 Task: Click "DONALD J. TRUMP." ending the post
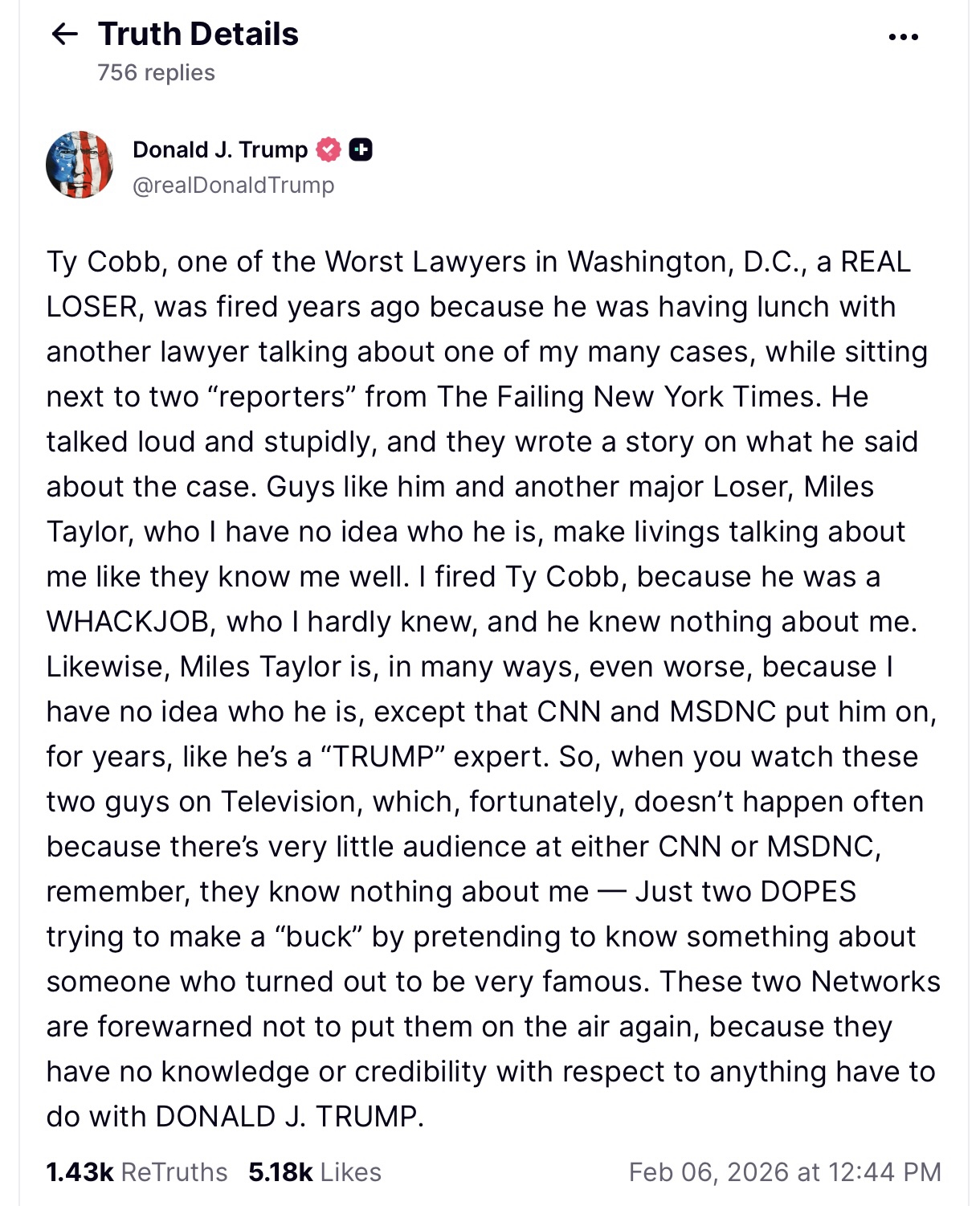pyautogui.click(x=289, y=1117)
